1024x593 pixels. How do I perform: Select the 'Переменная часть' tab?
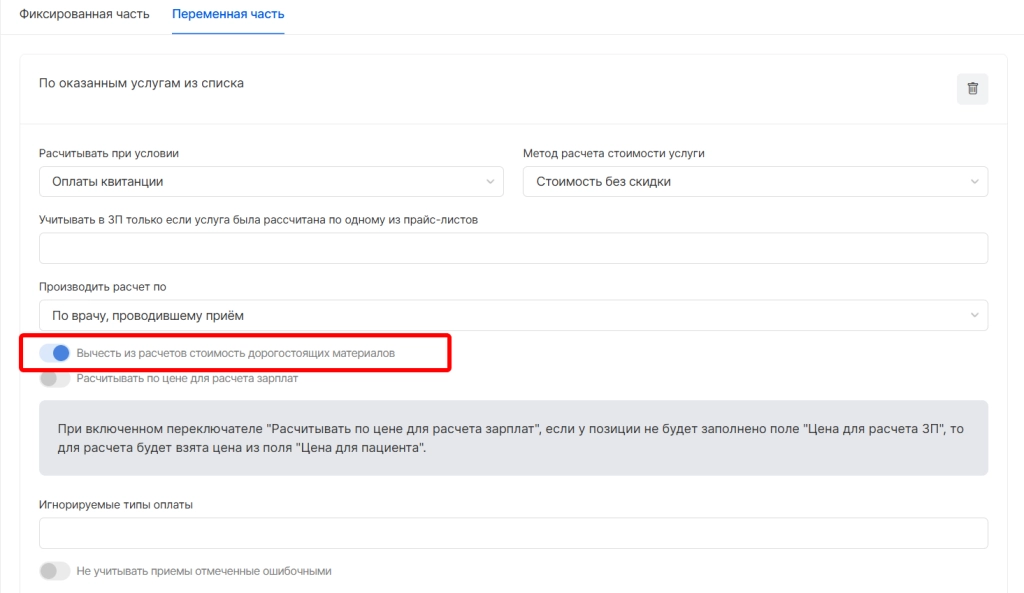click(x=228, y=15)
